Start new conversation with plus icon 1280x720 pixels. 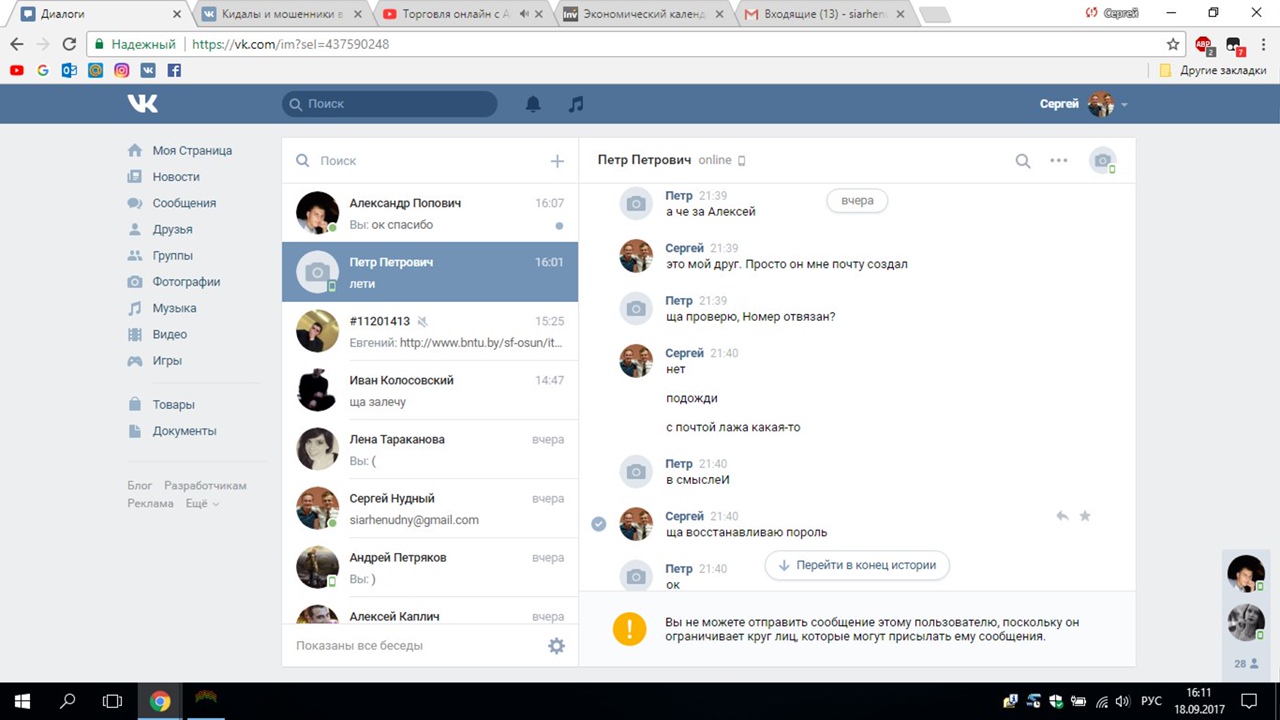557,161
